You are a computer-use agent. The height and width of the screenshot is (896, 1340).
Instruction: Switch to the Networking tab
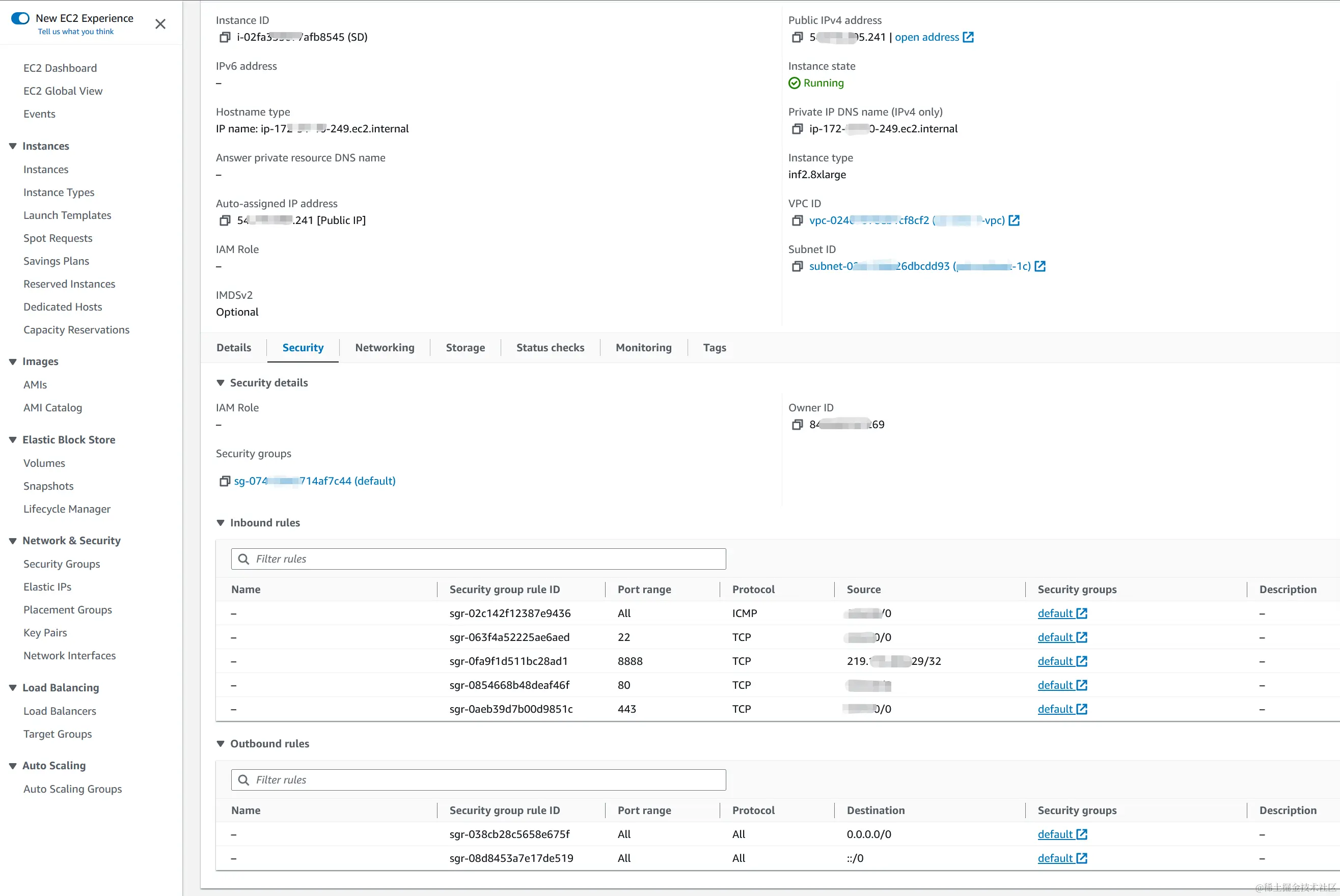pyautogui.click(x=385, y=347)
